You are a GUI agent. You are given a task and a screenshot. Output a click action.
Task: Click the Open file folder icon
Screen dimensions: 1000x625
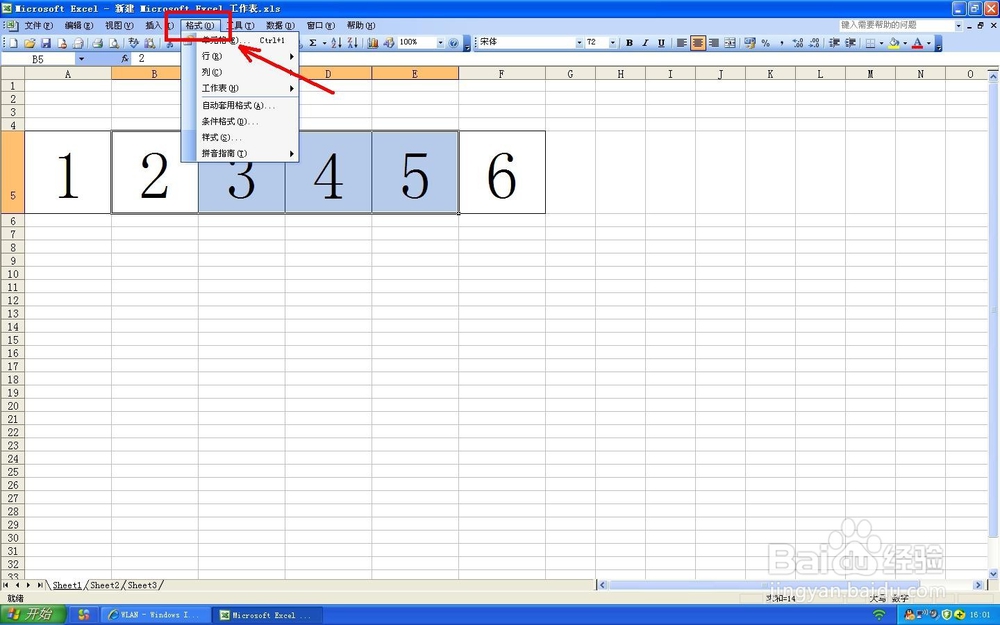pos(29,43)
